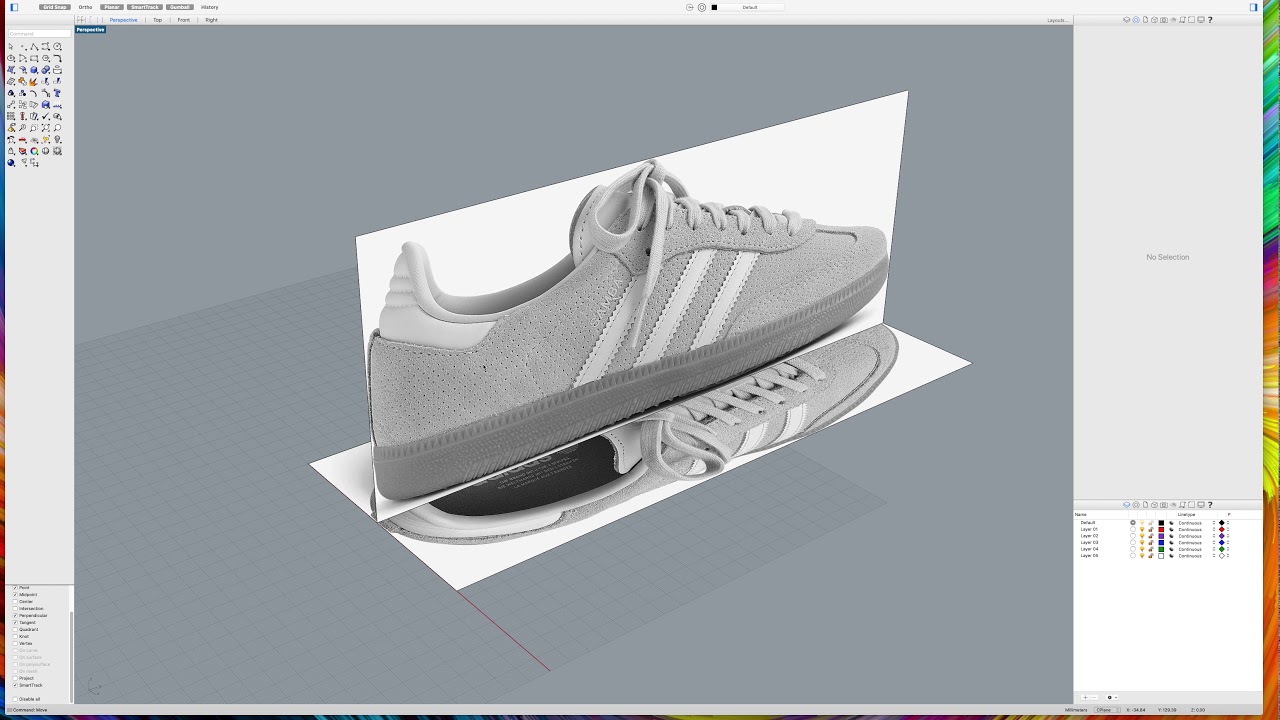The width and height of the screenshot is (1280, 720).
Task: Select the Circle tool
Action: [57, 46]
